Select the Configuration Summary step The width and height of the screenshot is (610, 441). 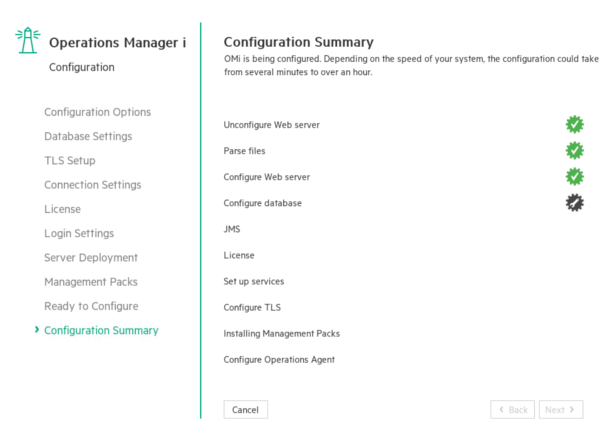pos(101,330)
